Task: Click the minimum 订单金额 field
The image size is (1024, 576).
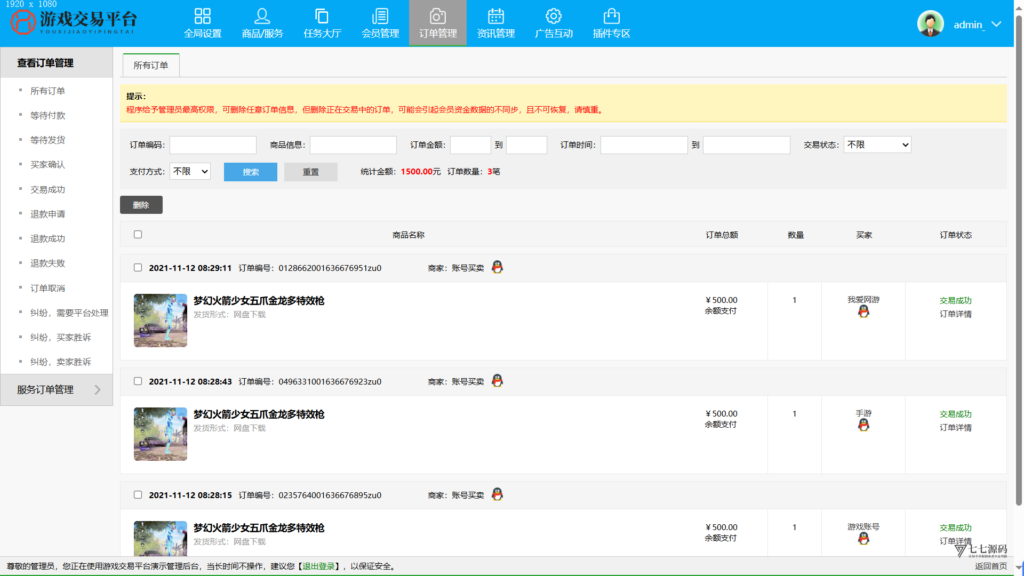Action: tap(470, 145)
